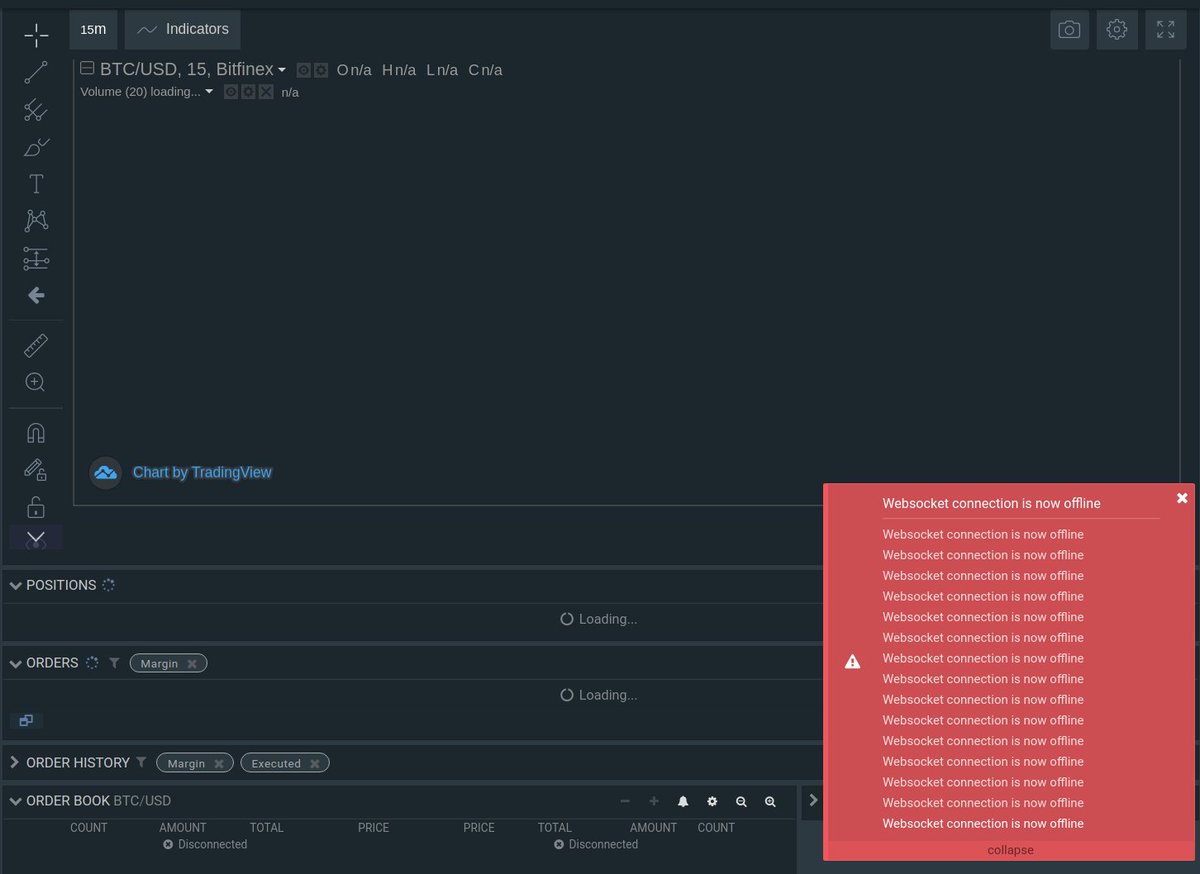Open the Volume (20) indicator dropdown
1200x874 pixels.
[209, 92]
